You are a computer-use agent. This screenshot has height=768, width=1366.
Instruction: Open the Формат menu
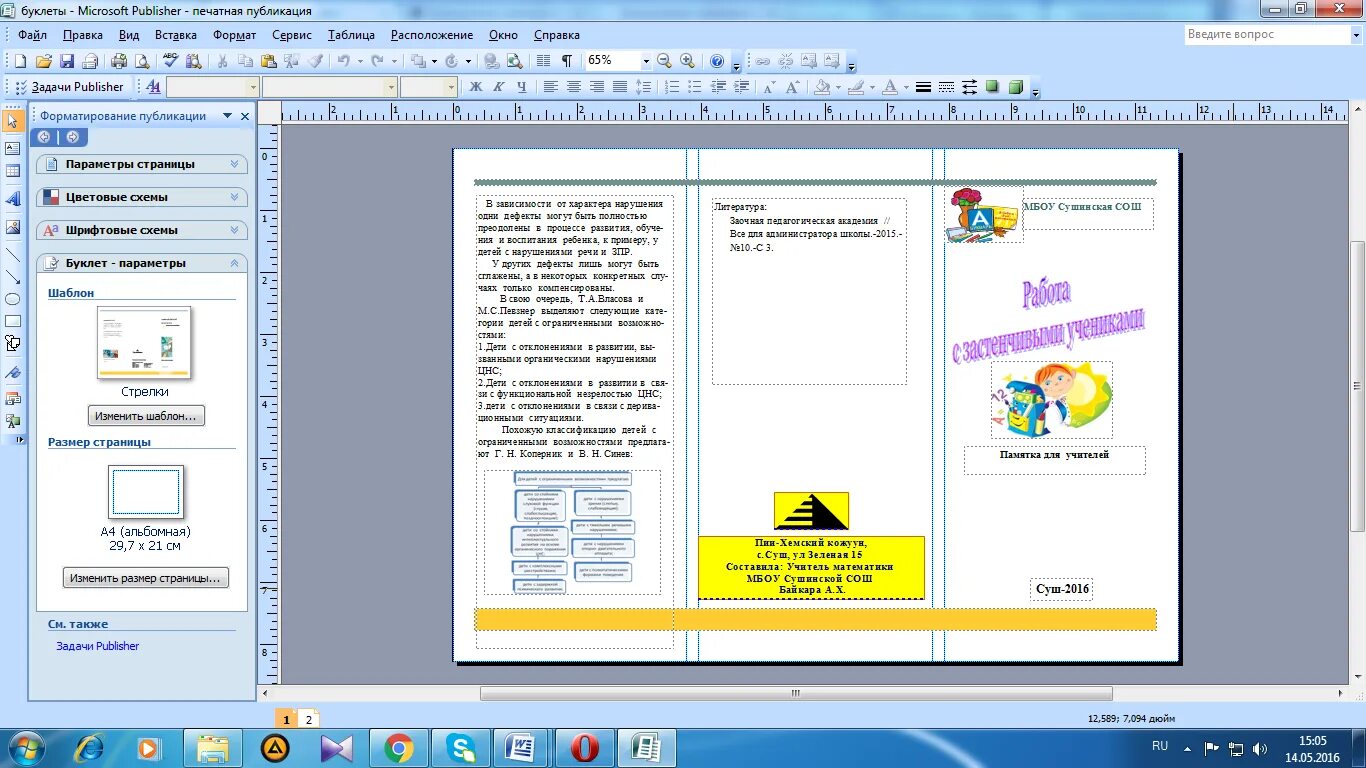tap(234, 35)
